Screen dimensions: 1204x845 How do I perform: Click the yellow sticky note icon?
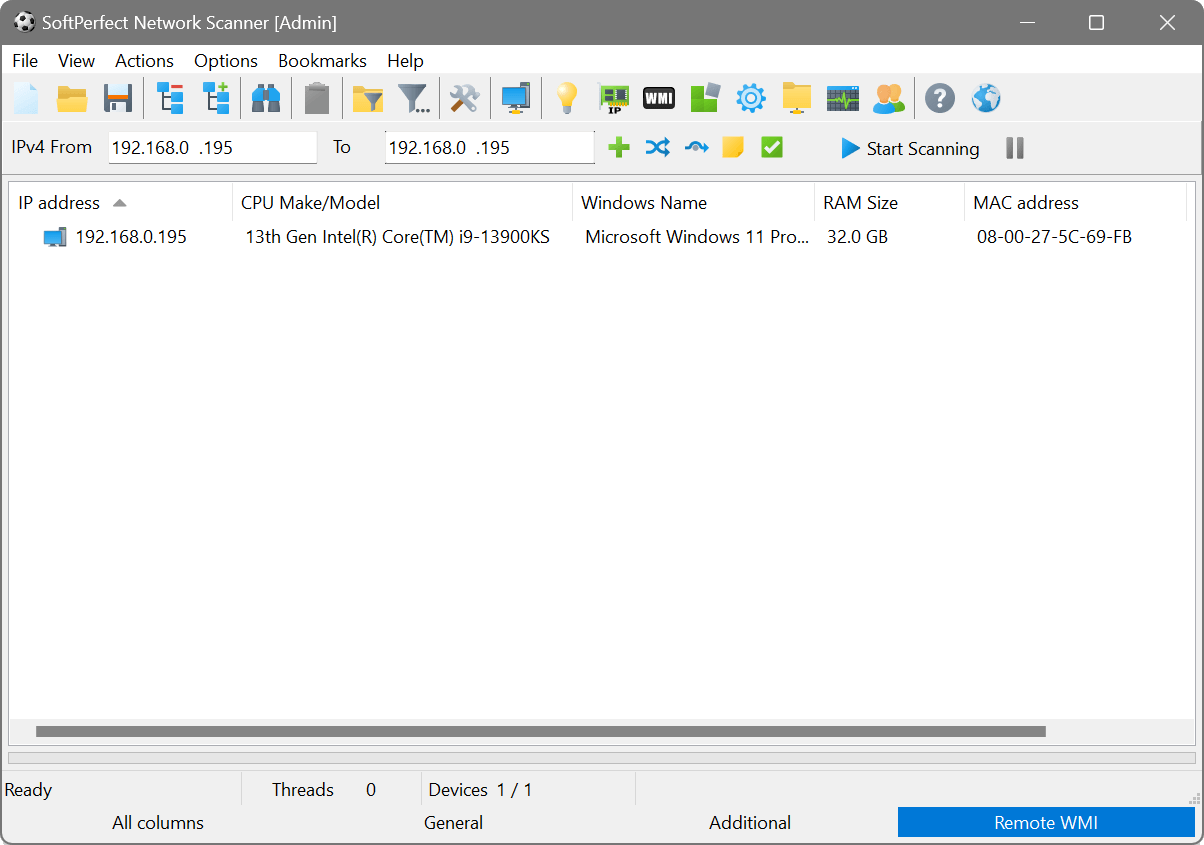coord(733,148)
